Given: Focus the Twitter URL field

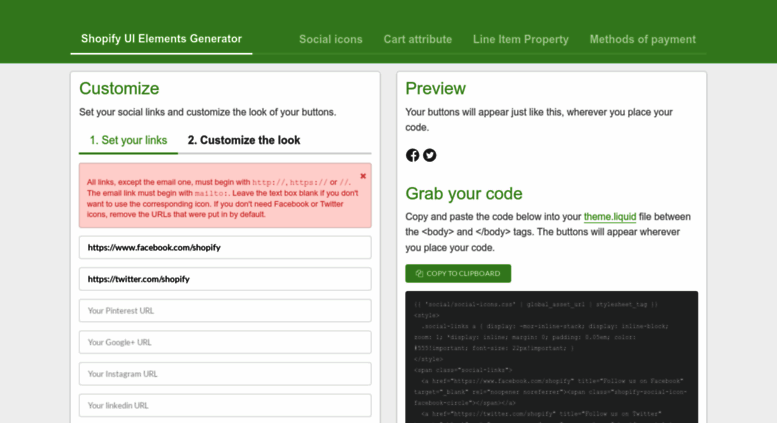Looking at the screenshot, I should tap(225, 279).
